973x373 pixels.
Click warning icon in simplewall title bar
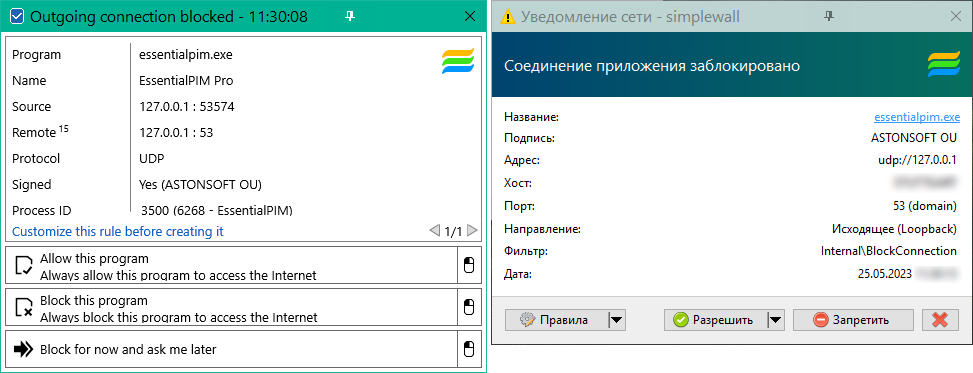click(x=509, y=17)
